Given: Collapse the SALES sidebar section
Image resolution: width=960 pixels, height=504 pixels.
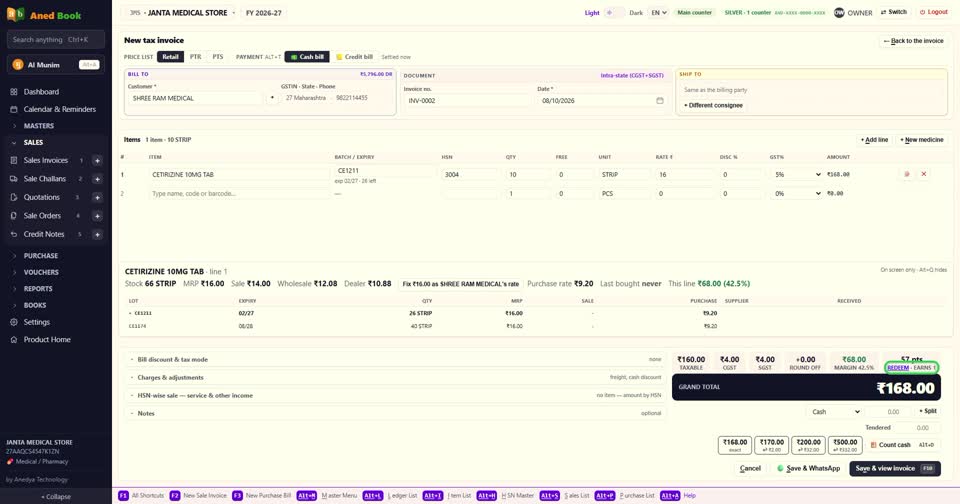Looking at the screenshot, I should 56,143.
